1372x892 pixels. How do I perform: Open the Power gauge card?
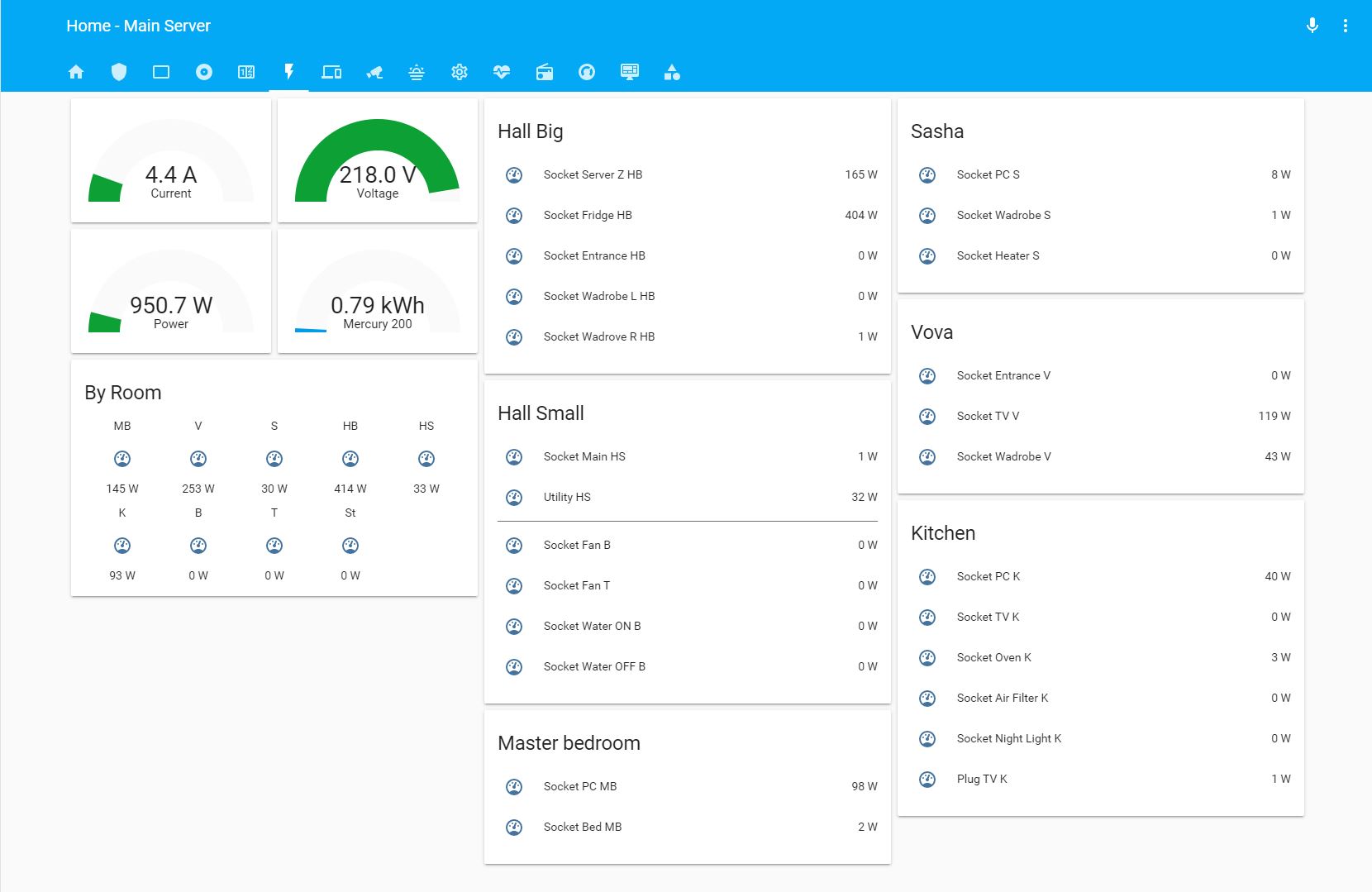[x=171, y=291]
